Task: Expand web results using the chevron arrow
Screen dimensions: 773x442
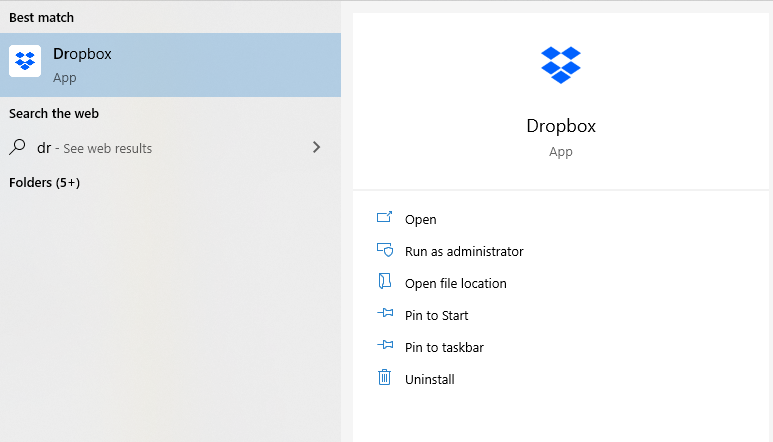Action: point(317,147)
